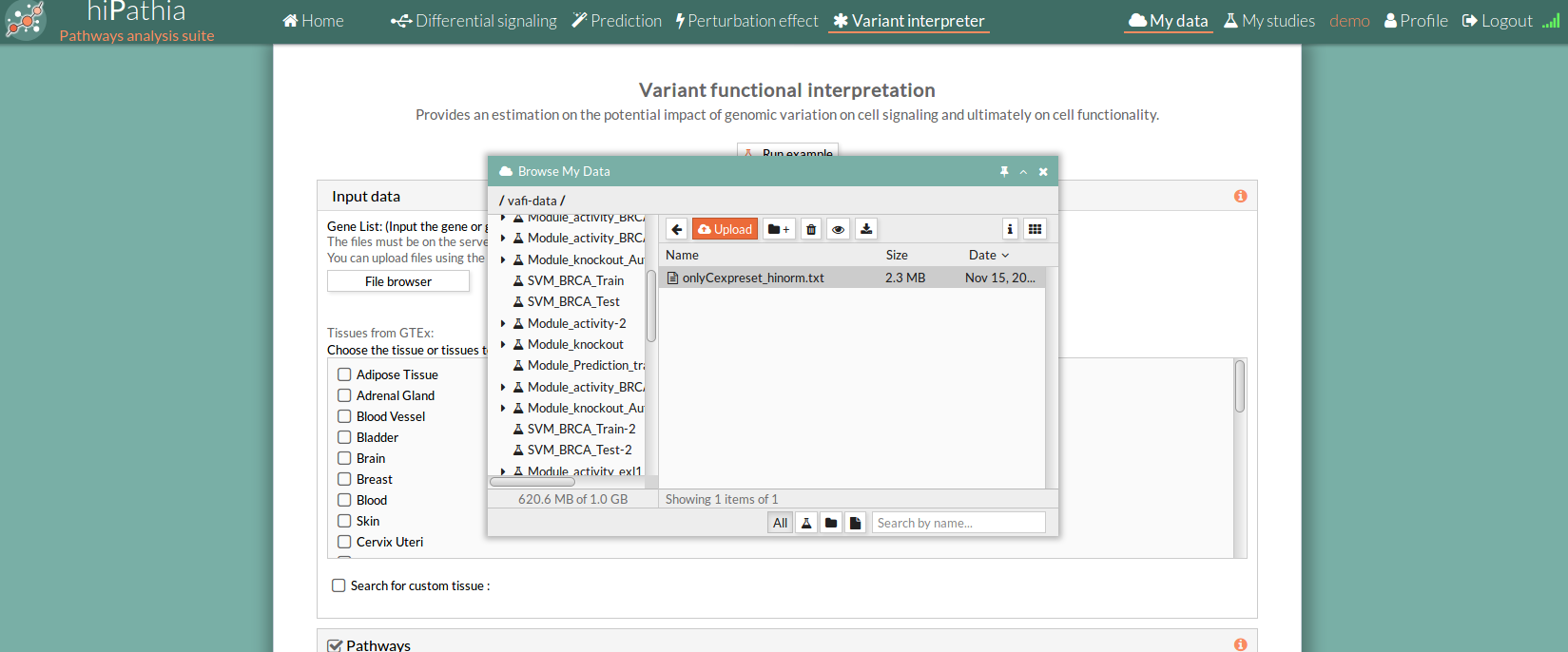This screenshot has height=652, width=1568.
Task: Open the Differential signaling menu
Action: click(474, 21)
